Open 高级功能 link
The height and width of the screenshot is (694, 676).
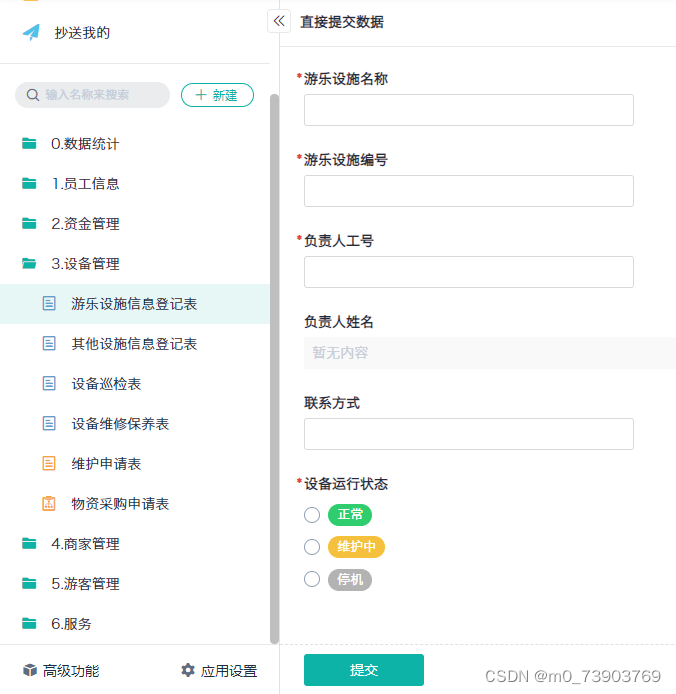pyautogui.click(x=61, y=670)
